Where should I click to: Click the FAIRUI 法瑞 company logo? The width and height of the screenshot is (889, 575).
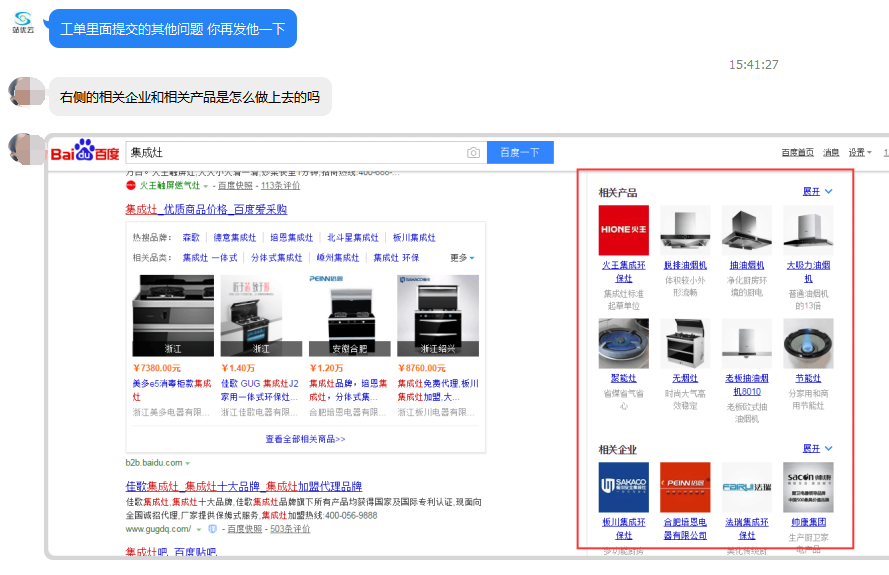click(x=746, y=487)
